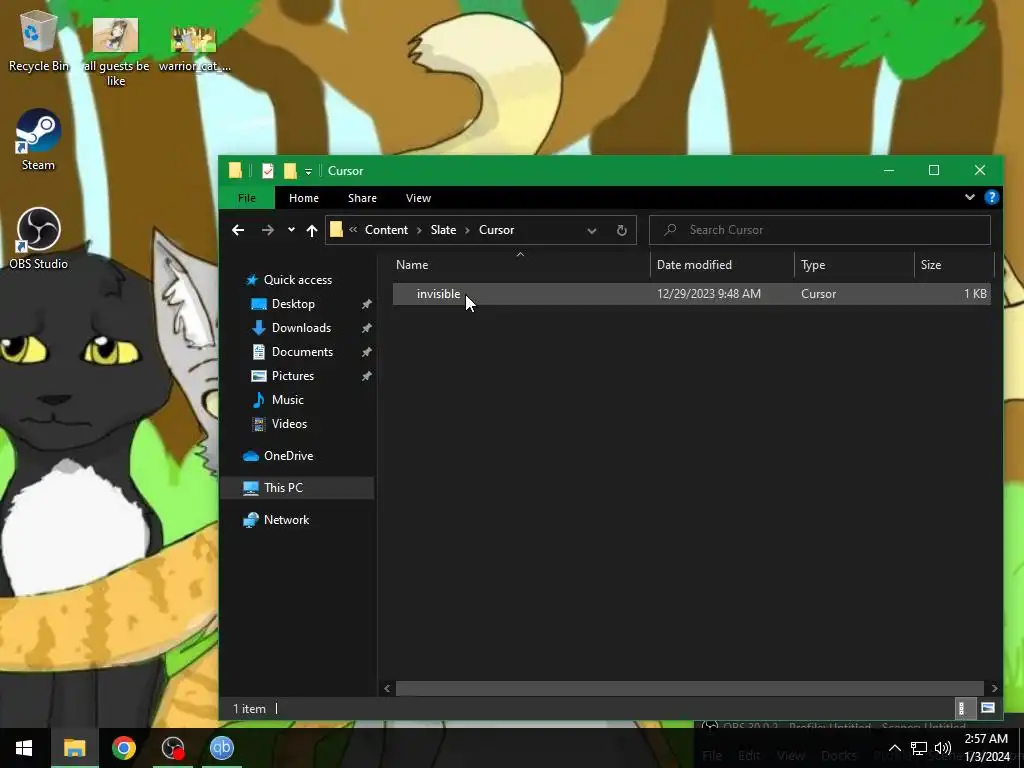Click the OBS Studio taskbar icon

(172, 748)
